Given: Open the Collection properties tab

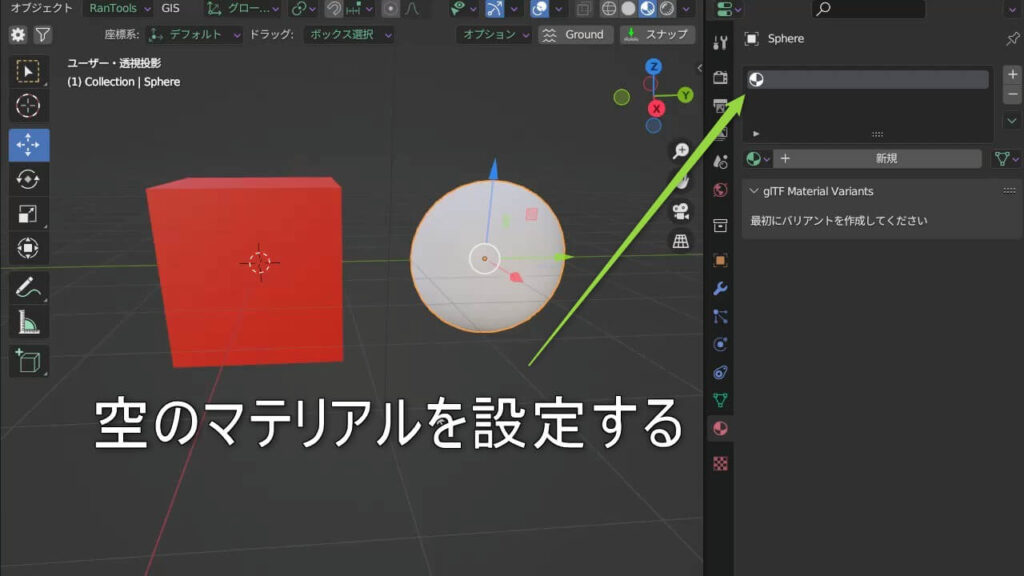Looking at the screenshot, I should (720, 225).
